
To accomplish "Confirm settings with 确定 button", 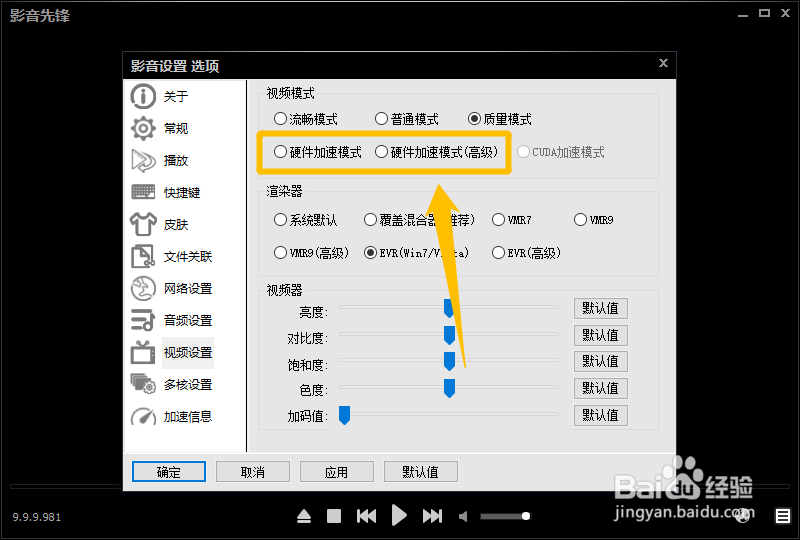I will pos(169,472).
